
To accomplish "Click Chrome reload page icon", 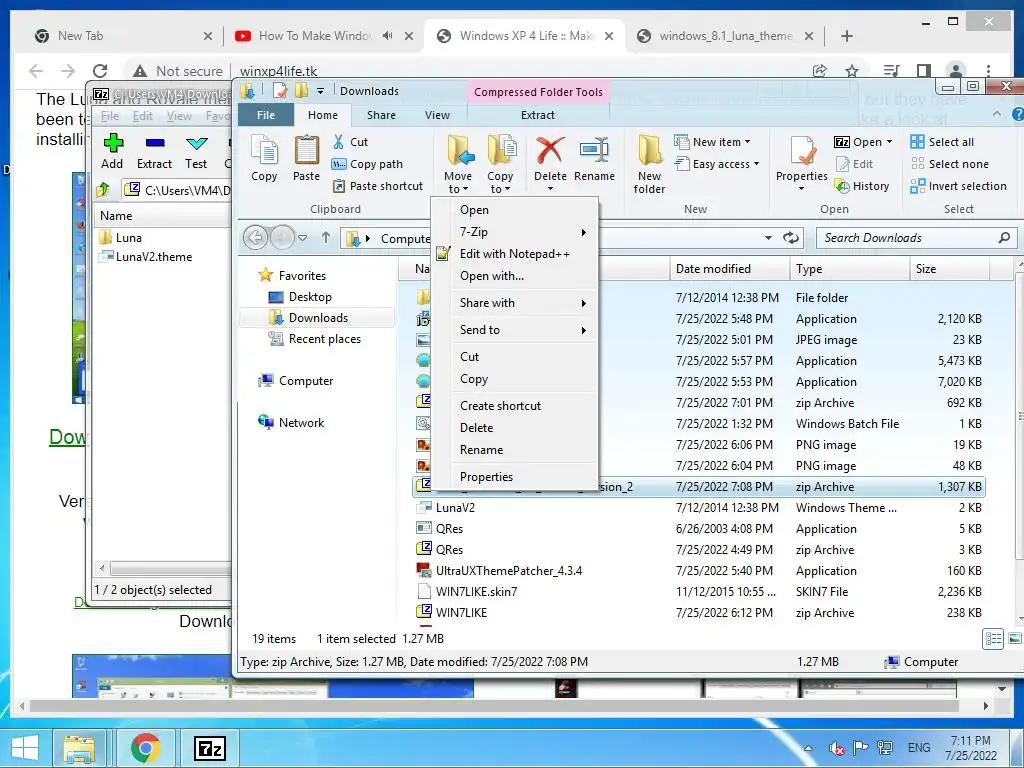I will 100,71.
